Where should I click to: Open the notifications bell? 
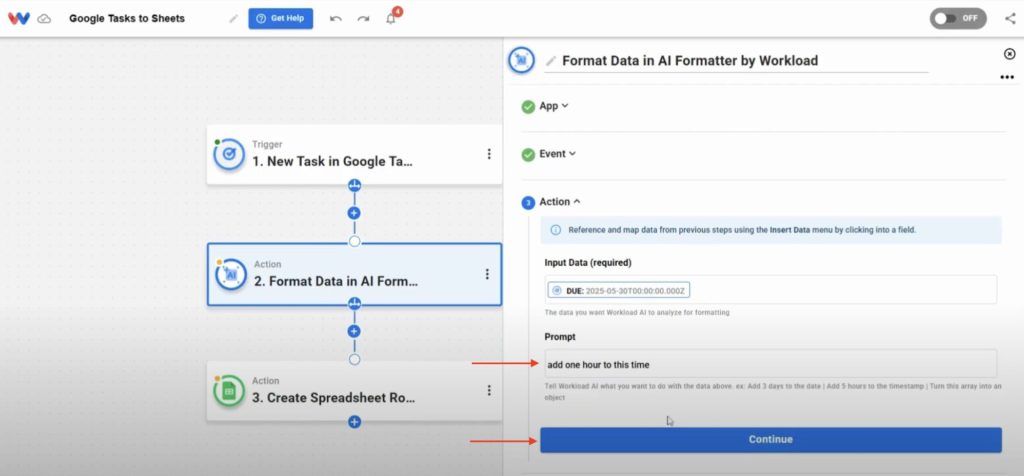391,18
